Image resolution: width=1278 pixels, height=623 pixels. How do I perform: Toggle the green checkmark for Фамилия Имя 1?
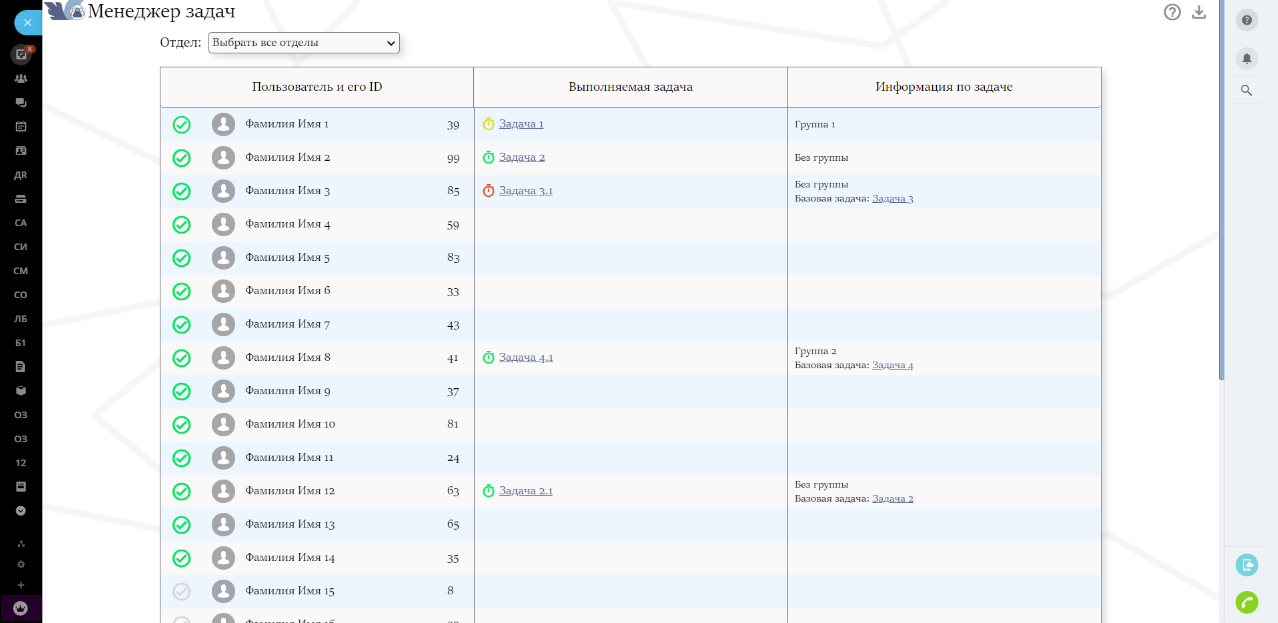[x=181, y=125]
